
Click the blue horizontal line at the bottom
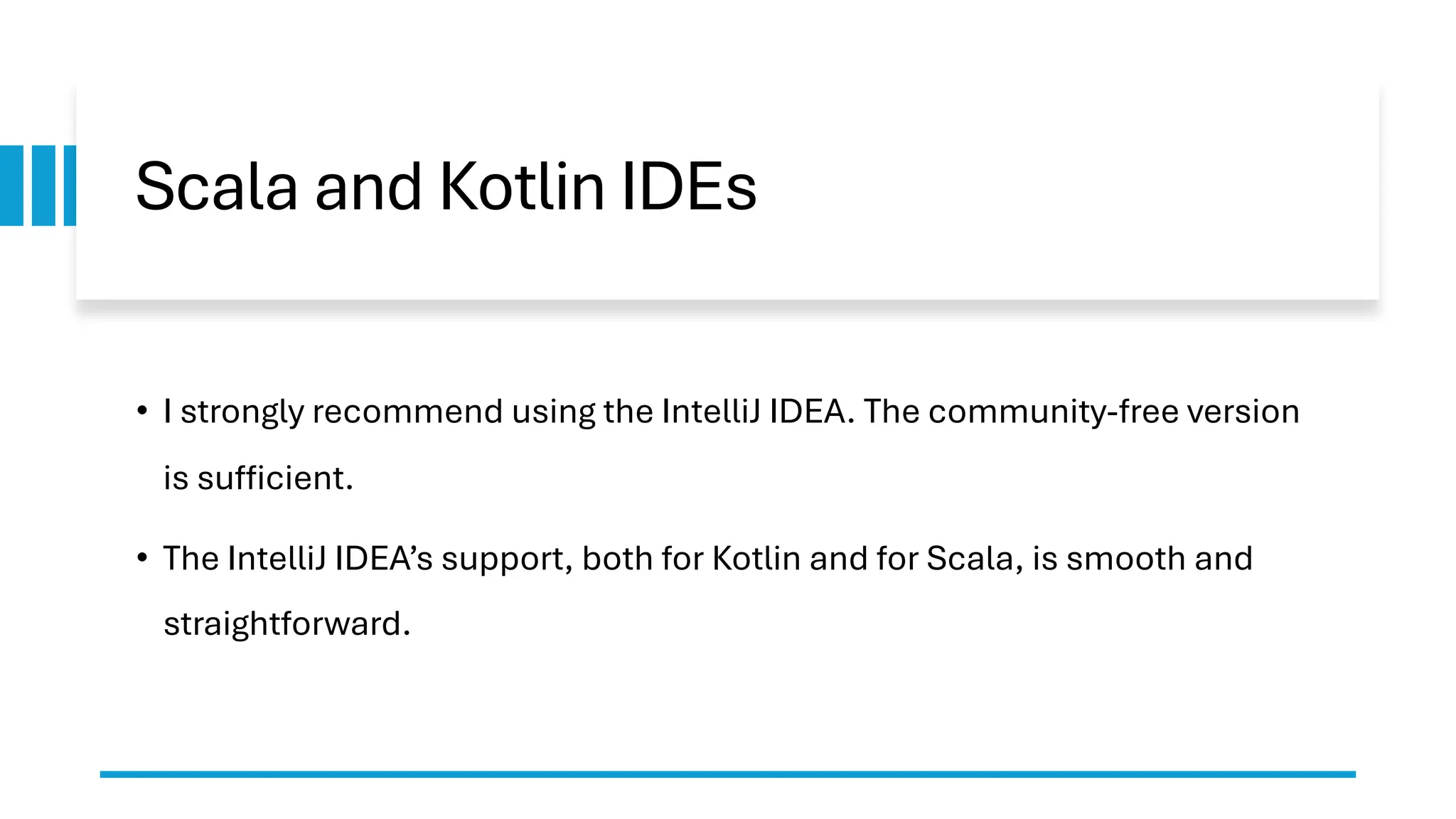(727, 774)
